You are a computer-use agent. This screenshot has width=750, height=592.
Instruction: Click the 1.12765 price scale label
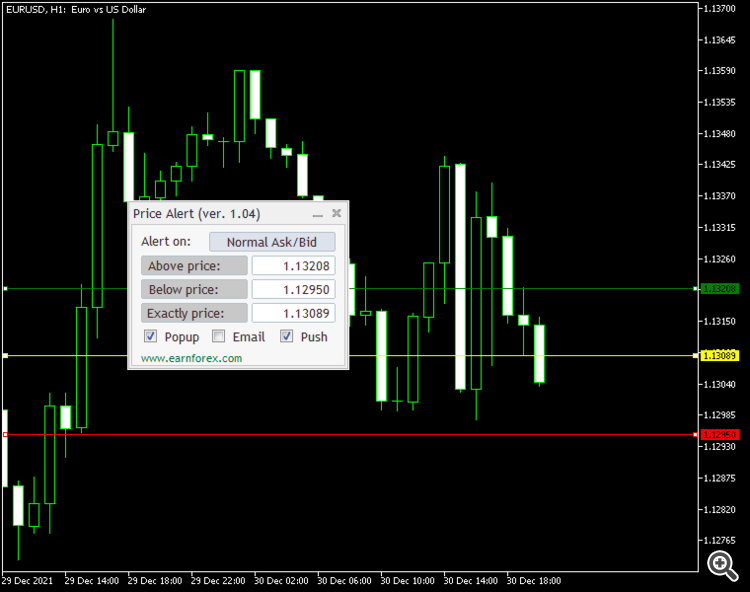tap(719, 540)
